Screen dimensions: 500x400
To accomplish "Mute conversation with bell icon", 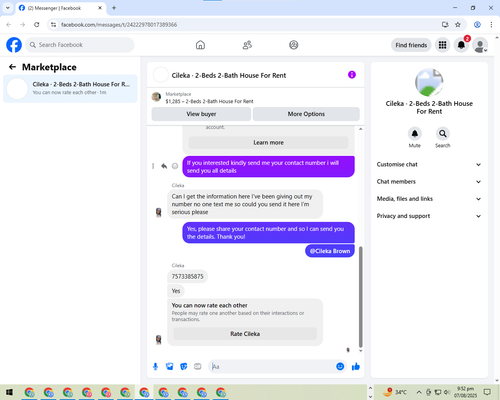I will coord(415,134).
